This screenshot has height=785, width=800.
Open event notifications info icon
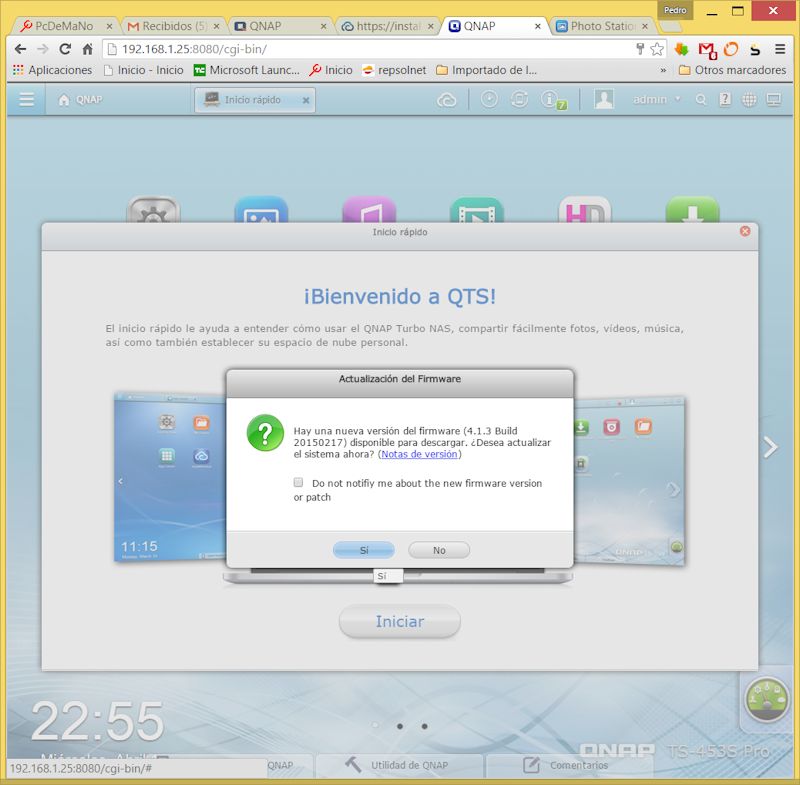[553, 99]
